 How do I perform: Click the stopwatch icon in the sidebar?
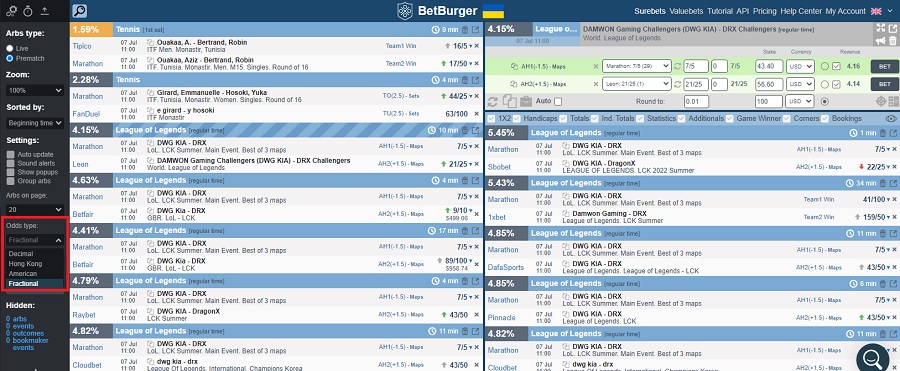[28, 11]
